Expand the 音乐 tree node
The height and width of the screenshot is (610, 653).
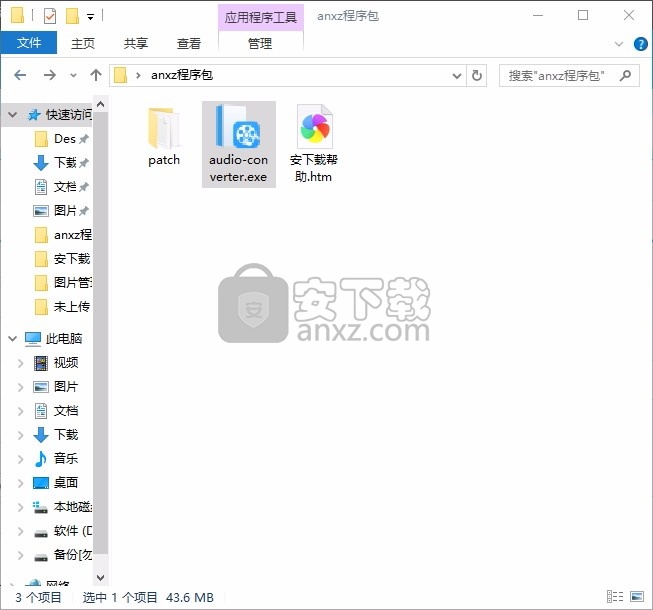(20, 459)
